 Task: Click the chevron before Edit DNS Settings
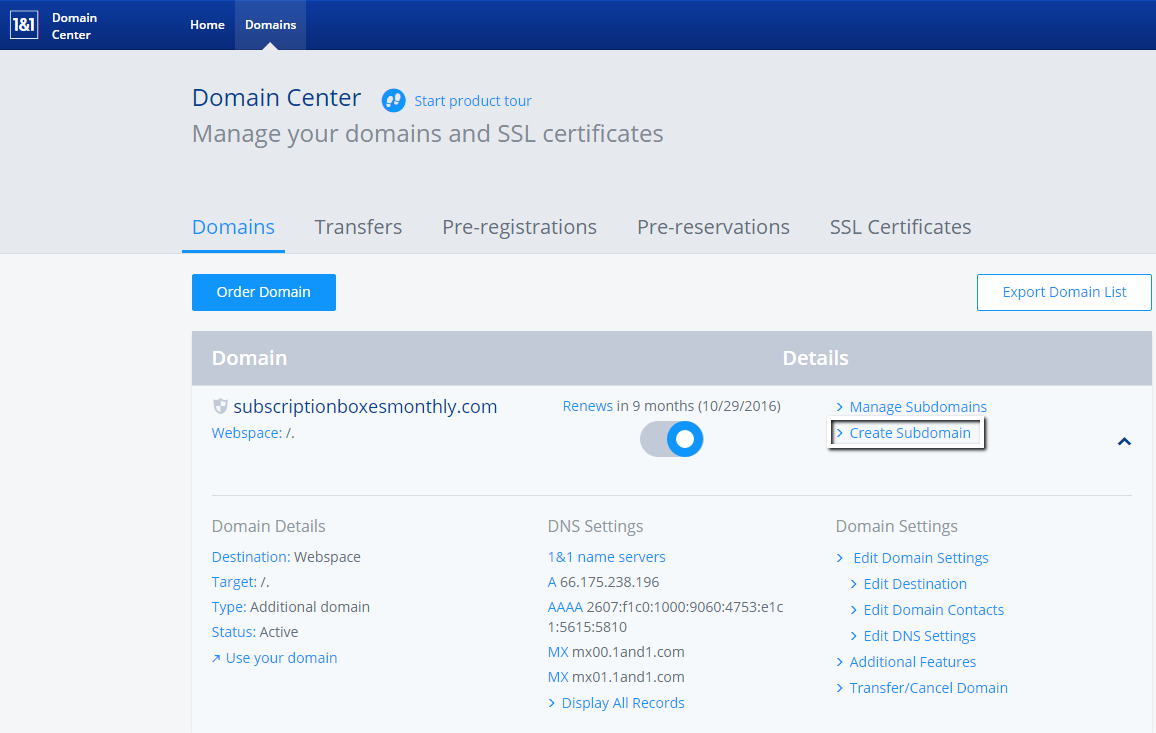(x=854, y=636)
